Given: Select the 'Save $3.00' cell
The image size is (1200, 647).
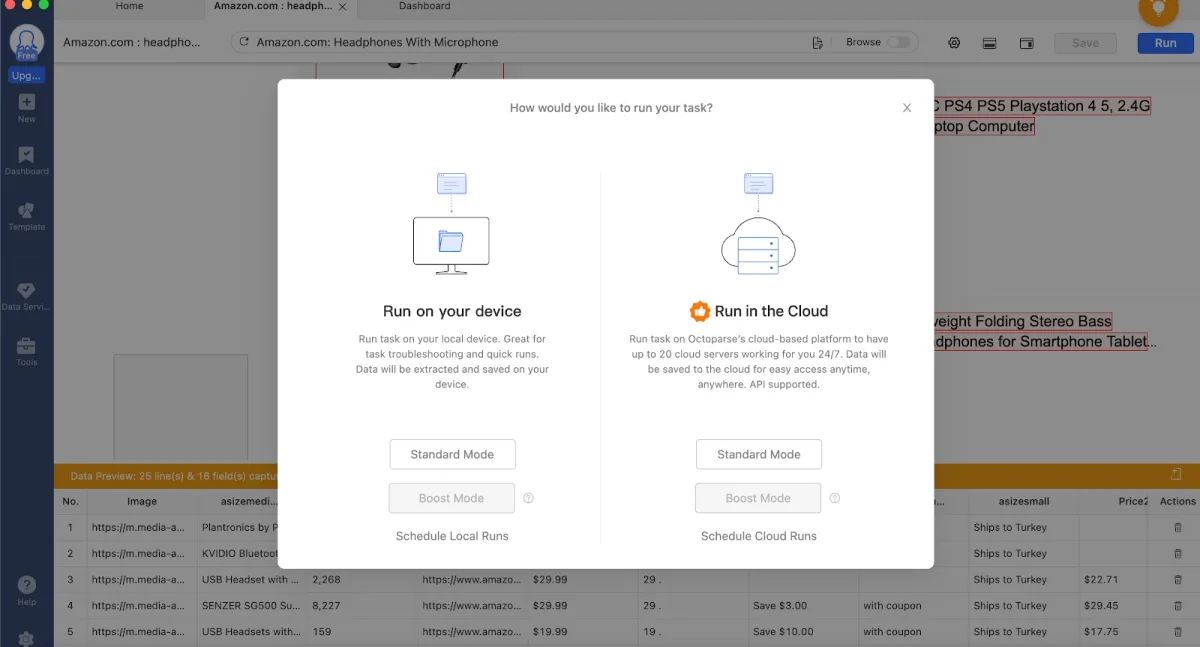Looking at the screenshot, I should (x=804, y=605).
